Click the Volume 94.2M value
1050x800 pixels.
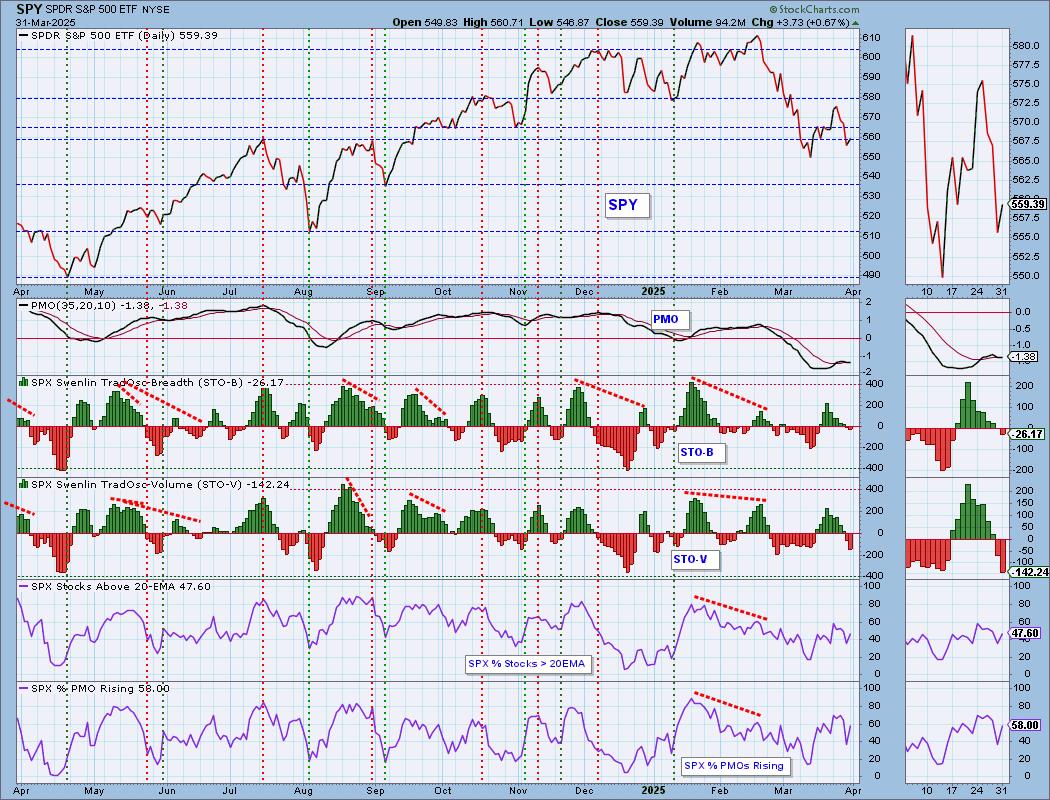tap(708, 22)
